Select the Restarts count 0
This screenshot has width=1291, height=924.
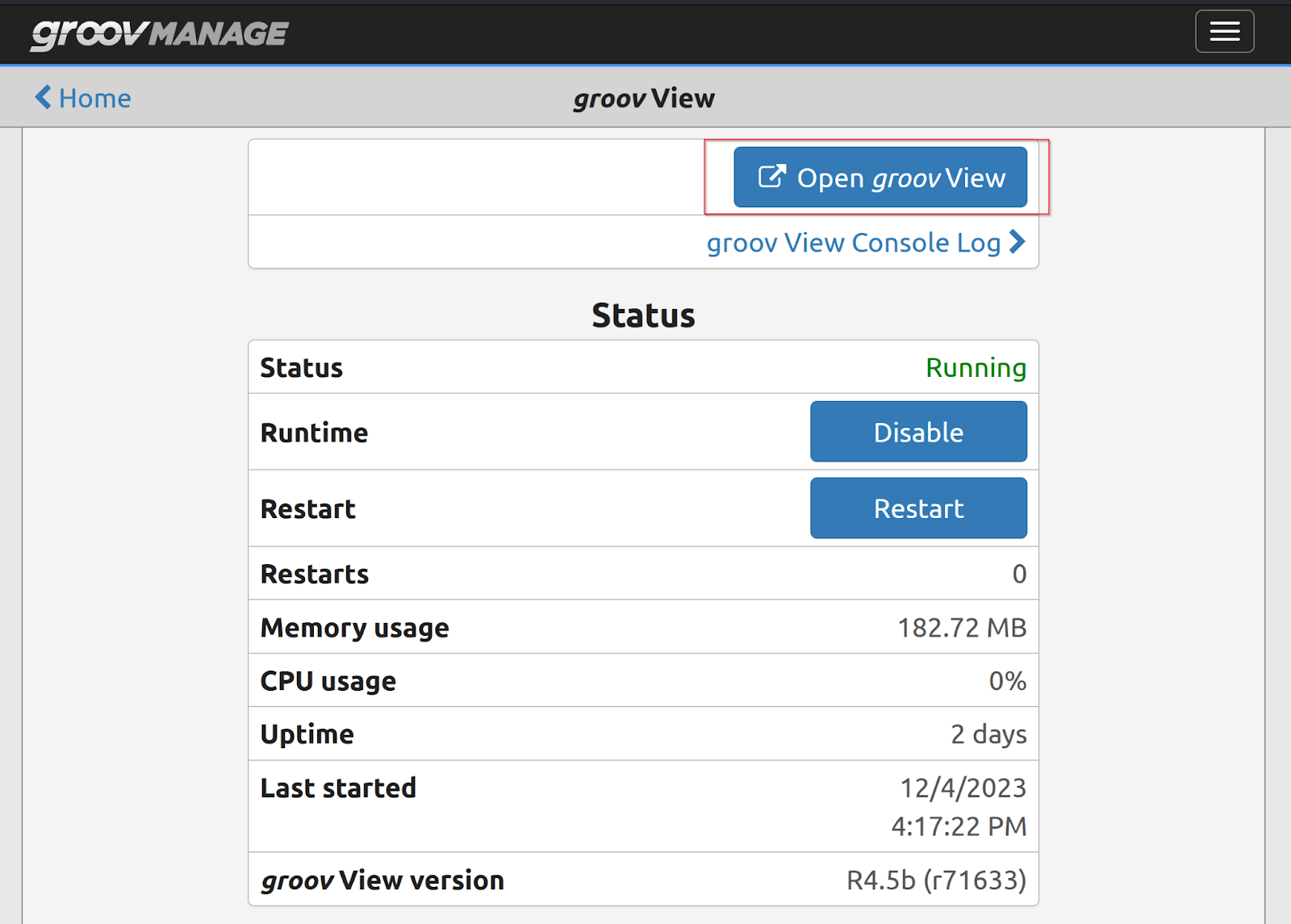(1019, 574)
